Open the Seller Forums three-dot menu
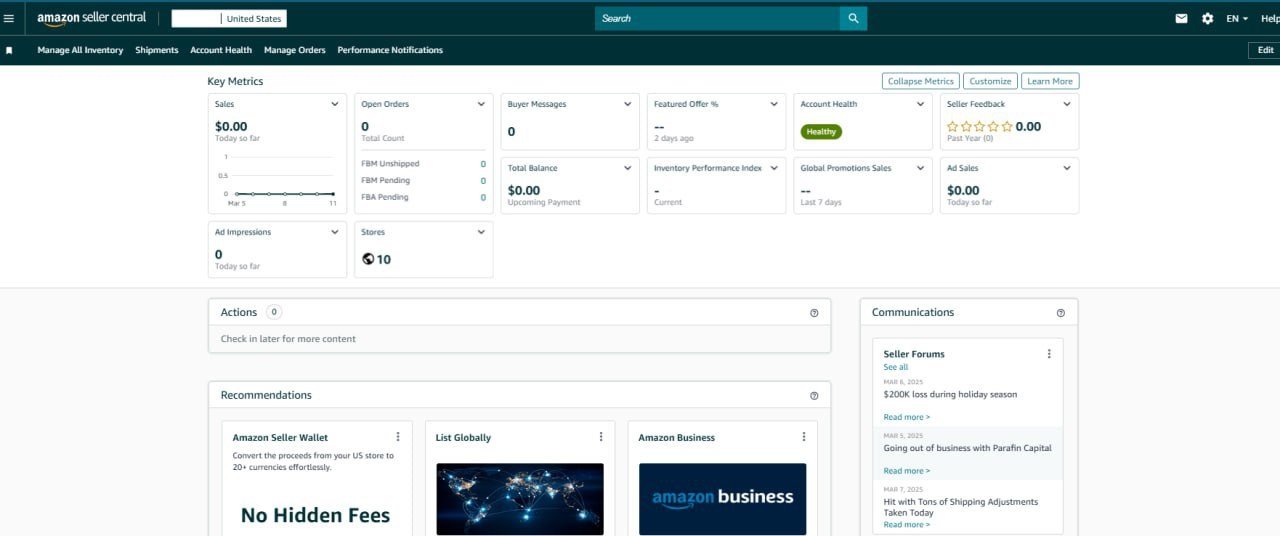Screen dimensions: 1280x536 1049,354
